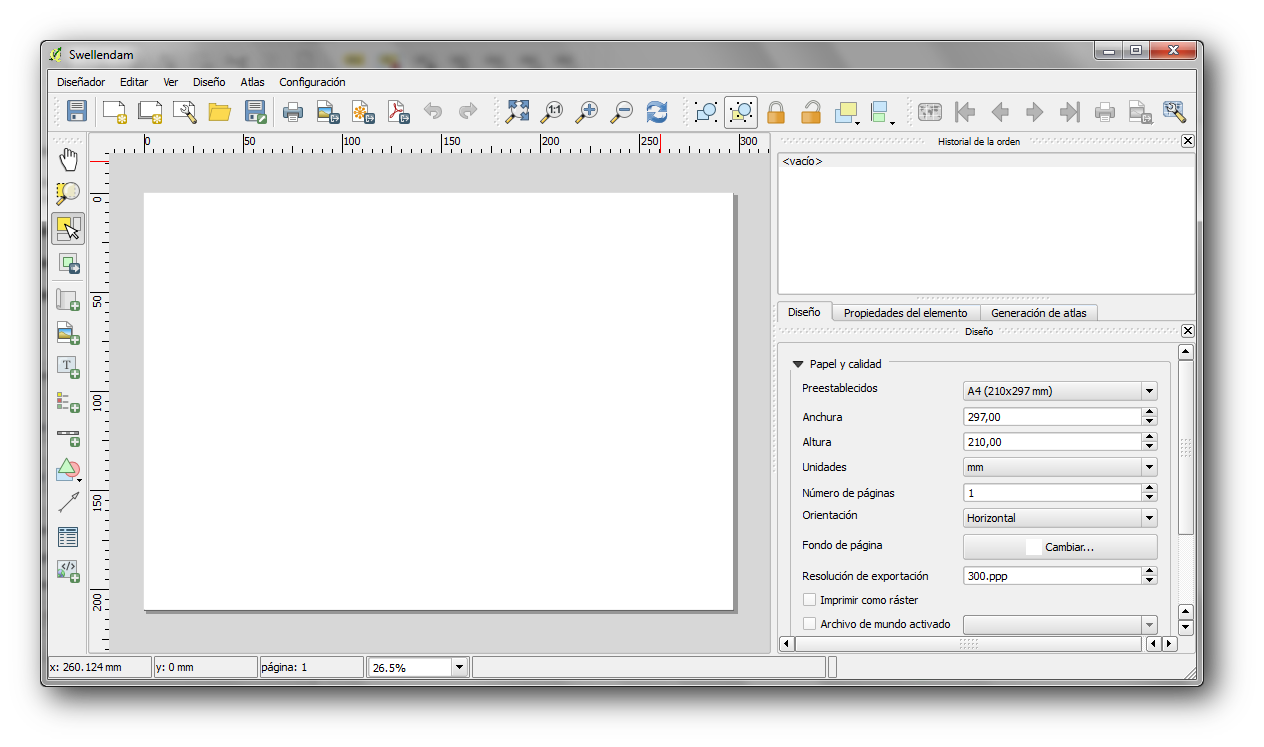Select the Add label text tool
The image size is (1264, 747).
pyautogui.click(x=68, y=367)
